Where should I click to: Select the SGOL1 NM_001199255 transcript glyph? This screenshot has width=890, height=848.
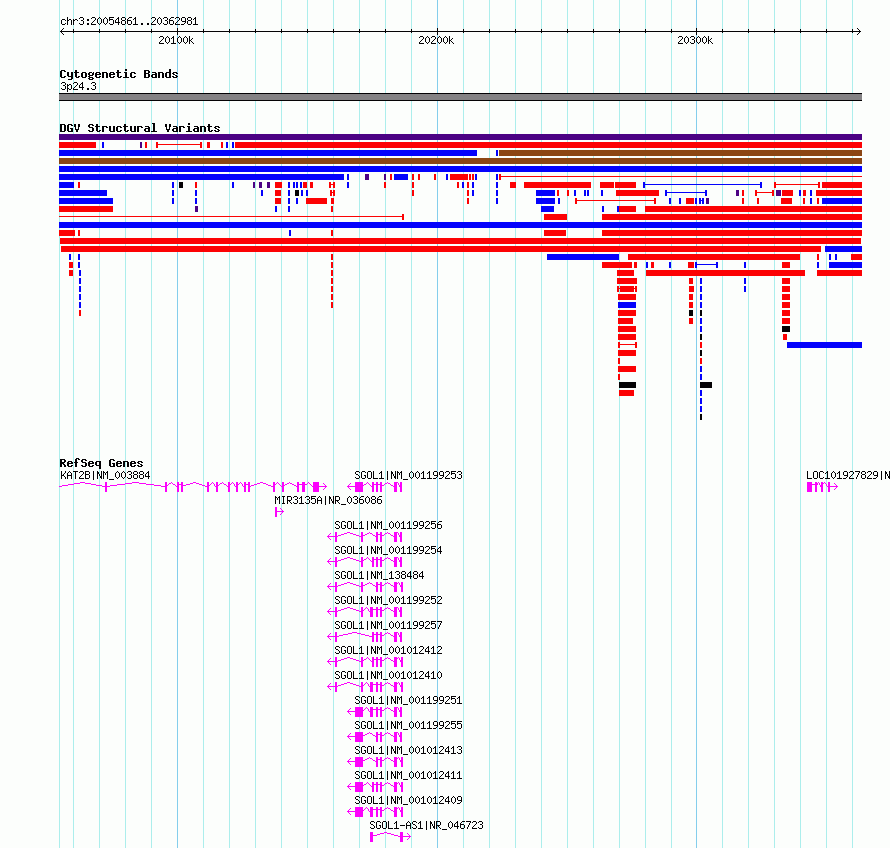[x=375, y=737]
